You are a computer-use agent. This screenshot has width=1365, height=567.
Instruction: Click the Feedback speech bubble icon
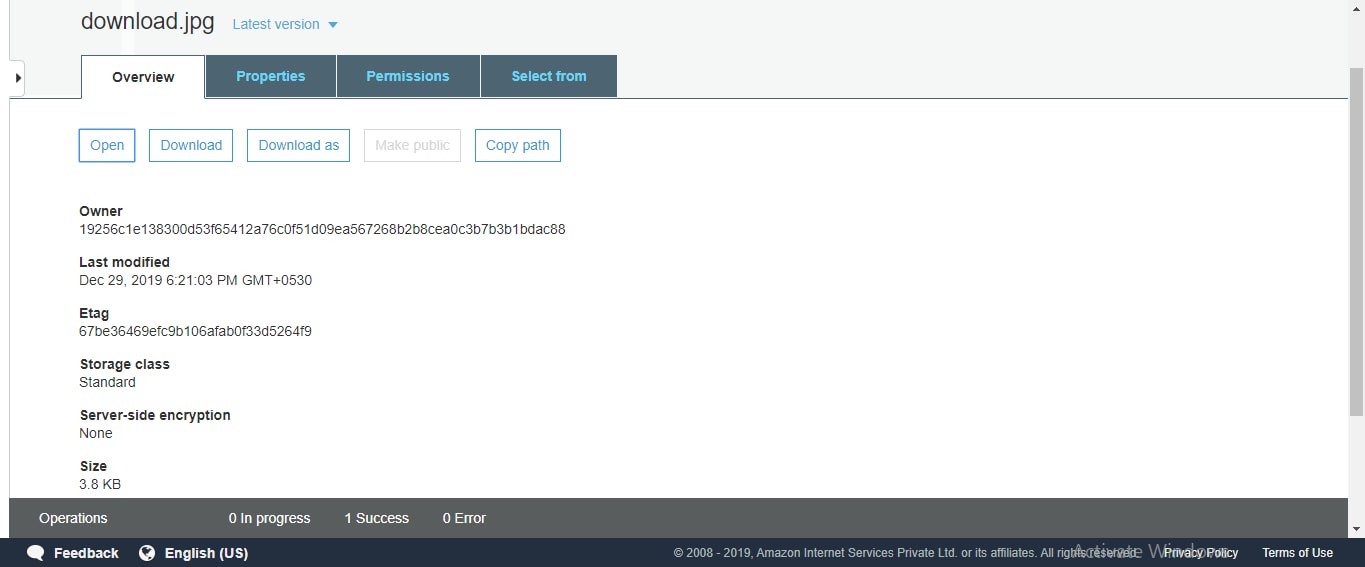[35, 553]
